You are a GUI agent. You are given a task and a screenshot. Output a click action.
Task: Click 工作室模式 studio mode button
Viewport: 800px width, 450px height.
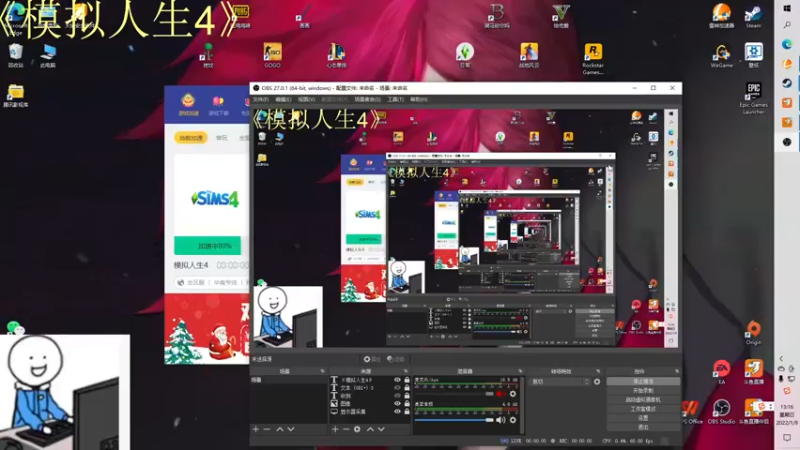643,409
